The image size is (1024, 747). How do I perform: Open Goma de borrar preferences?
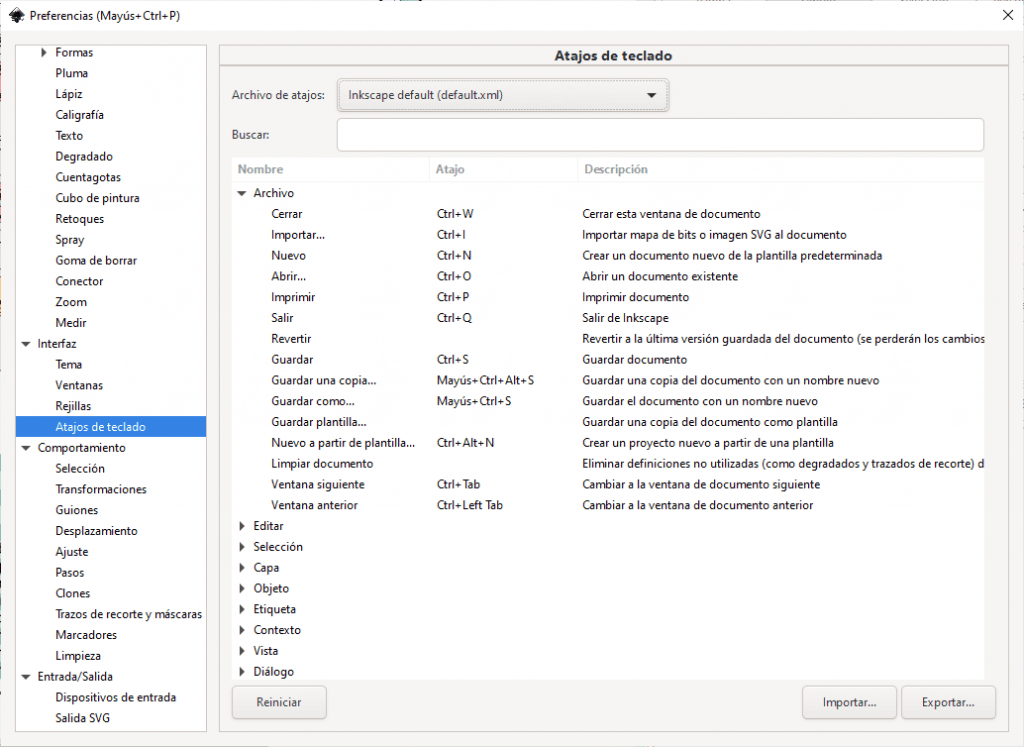tap(96, 261)
